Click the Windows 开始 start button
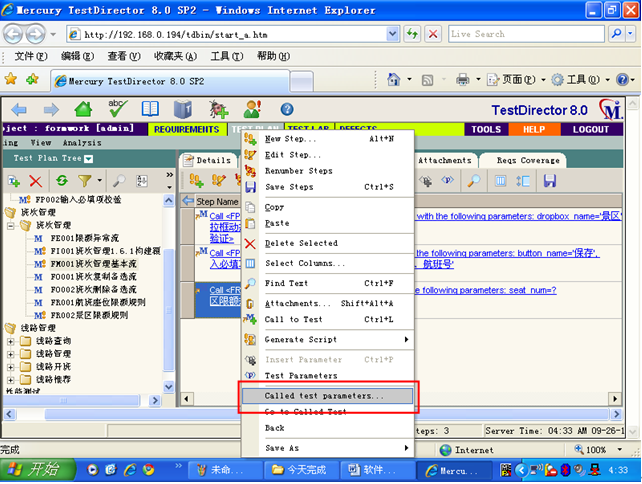The height and width of the screenshot is (484, 642). point(38,469)
